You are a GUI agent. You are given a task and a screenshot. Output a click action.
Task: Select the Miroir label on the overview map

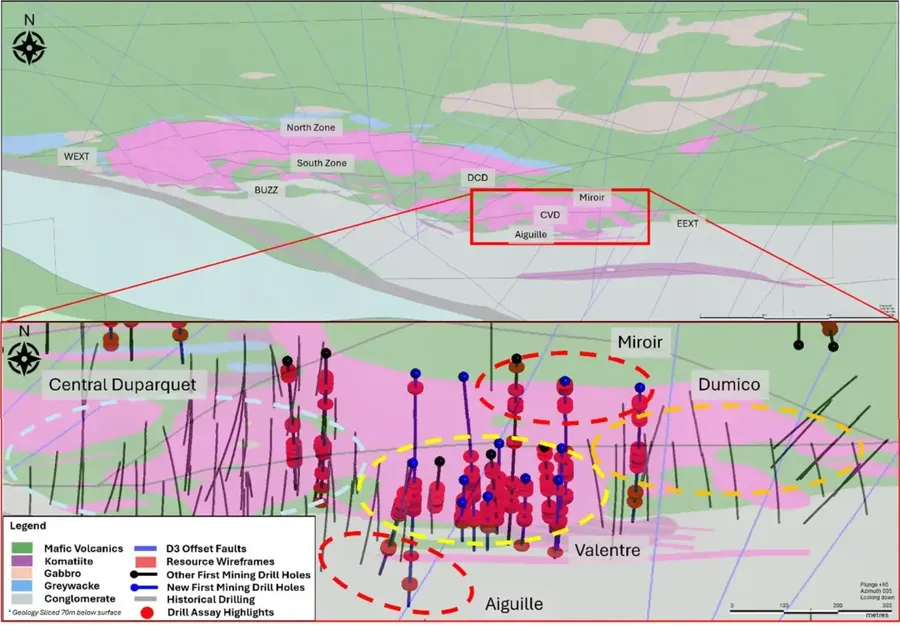point(592,197)
